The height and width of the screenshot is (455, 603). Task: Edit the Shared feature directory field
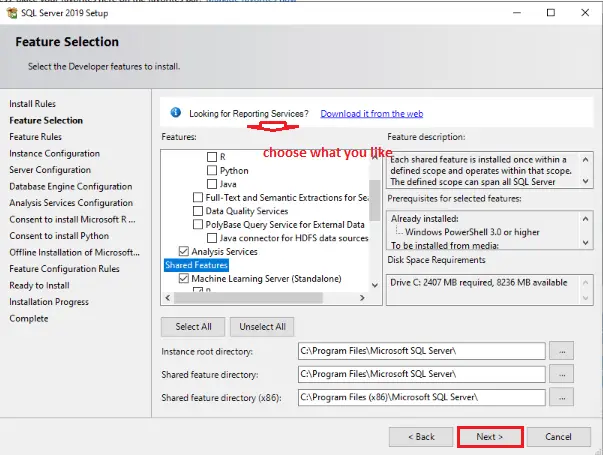[421, 374]
